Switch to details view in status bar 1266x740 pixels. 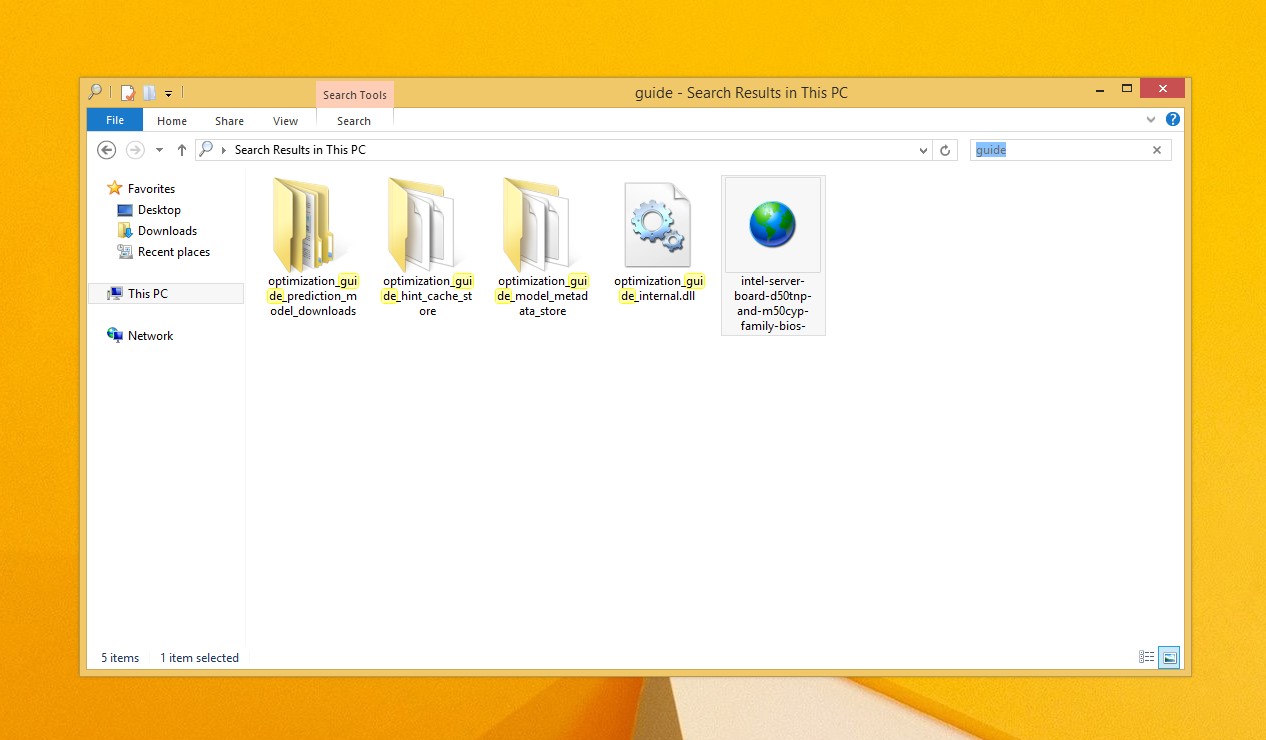[1147, 657]
